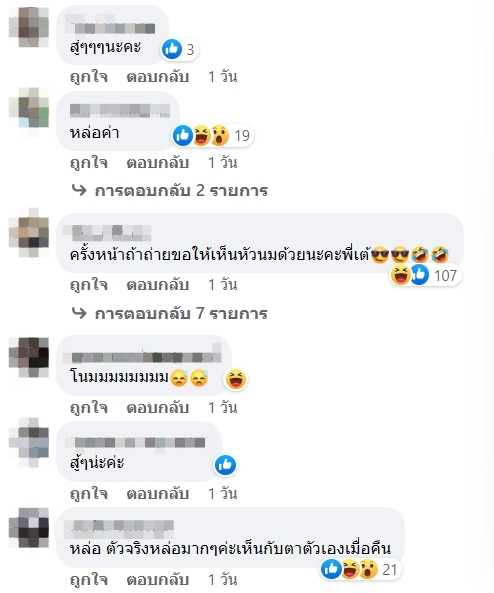Open the reaction count 3 on the first comment
The image size is (494, 593).
pyautogui.click(x=180, y=49)
